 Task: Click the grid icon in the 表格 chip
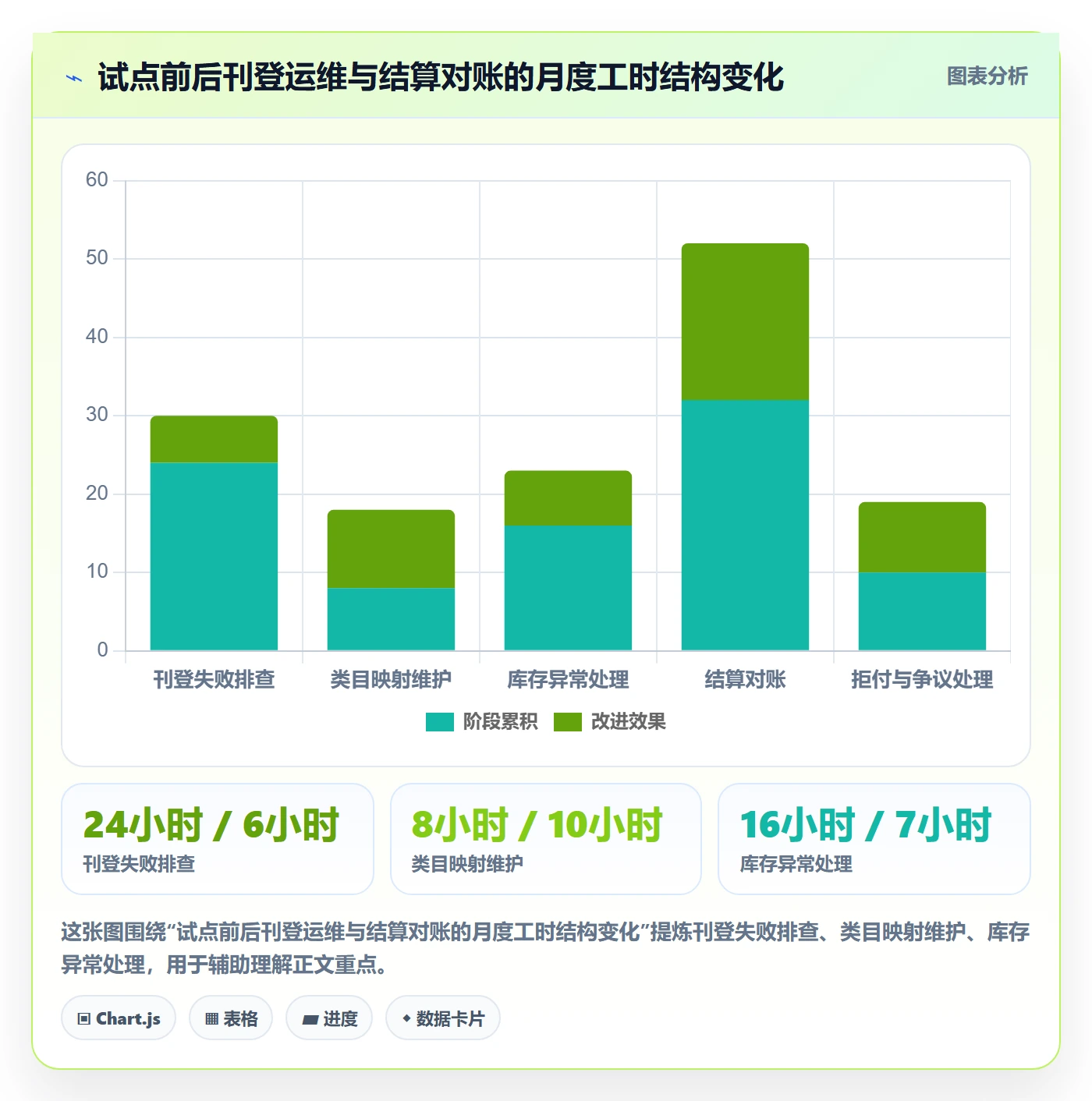coord(211,1018)
